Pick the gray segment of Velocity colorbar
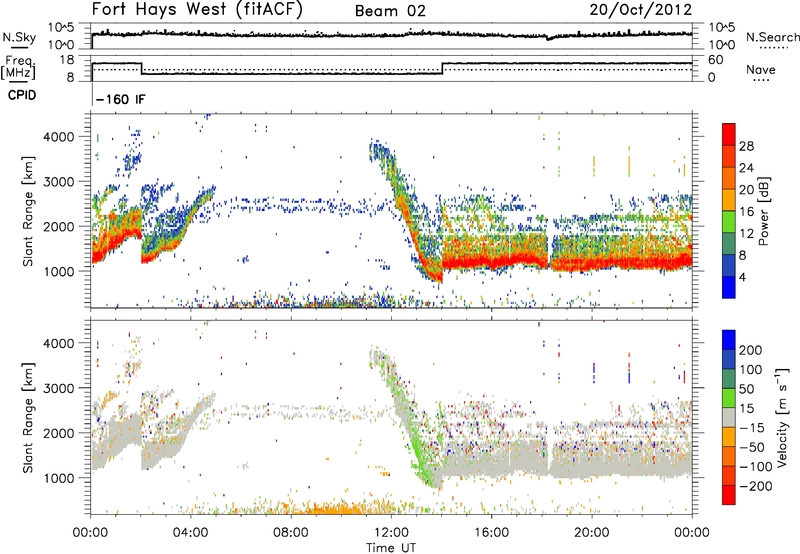This screenshot has width=800, height=554. click(729, 417)
